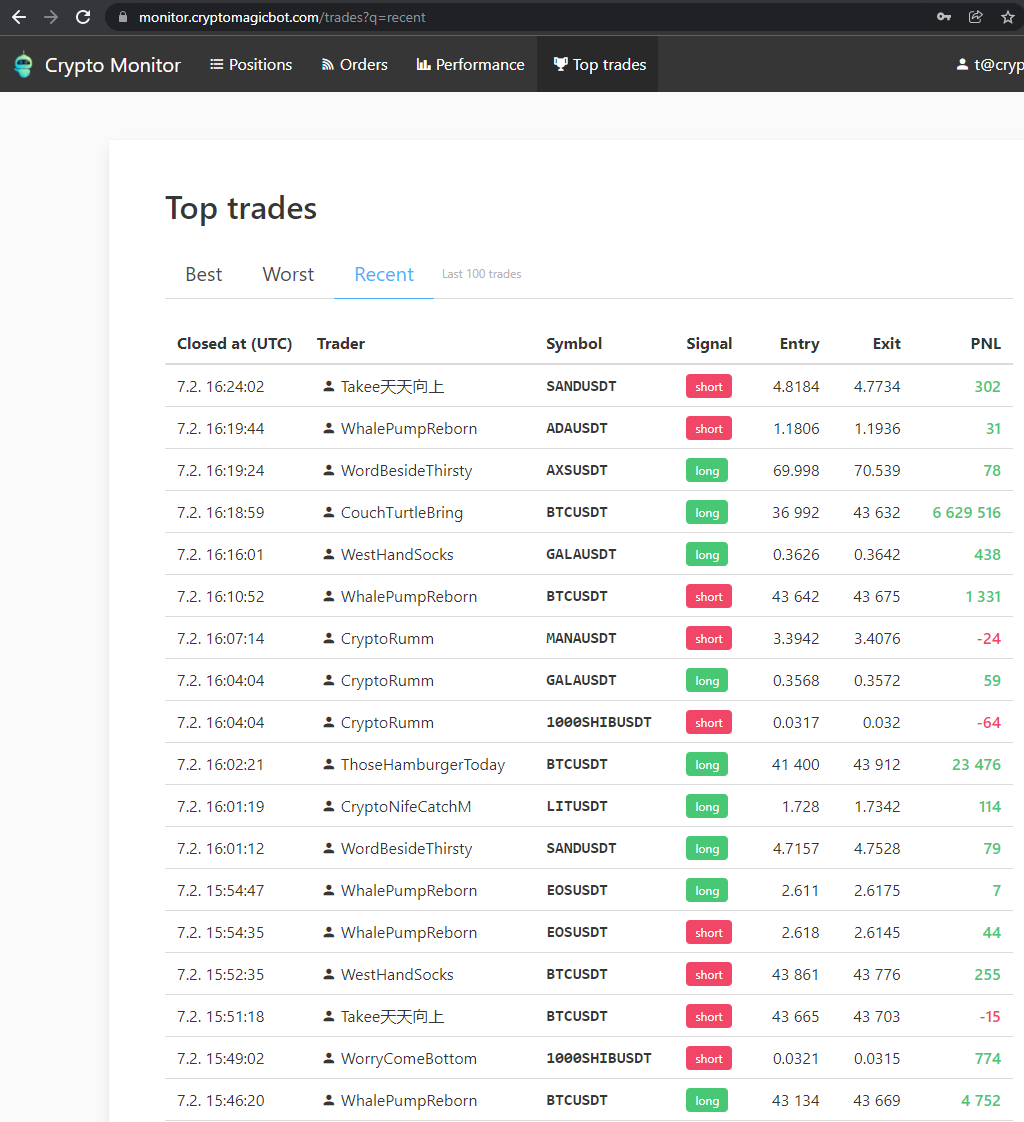Open trader Takee天天向上 in SANDUSDT row

(x=392, y=386)
